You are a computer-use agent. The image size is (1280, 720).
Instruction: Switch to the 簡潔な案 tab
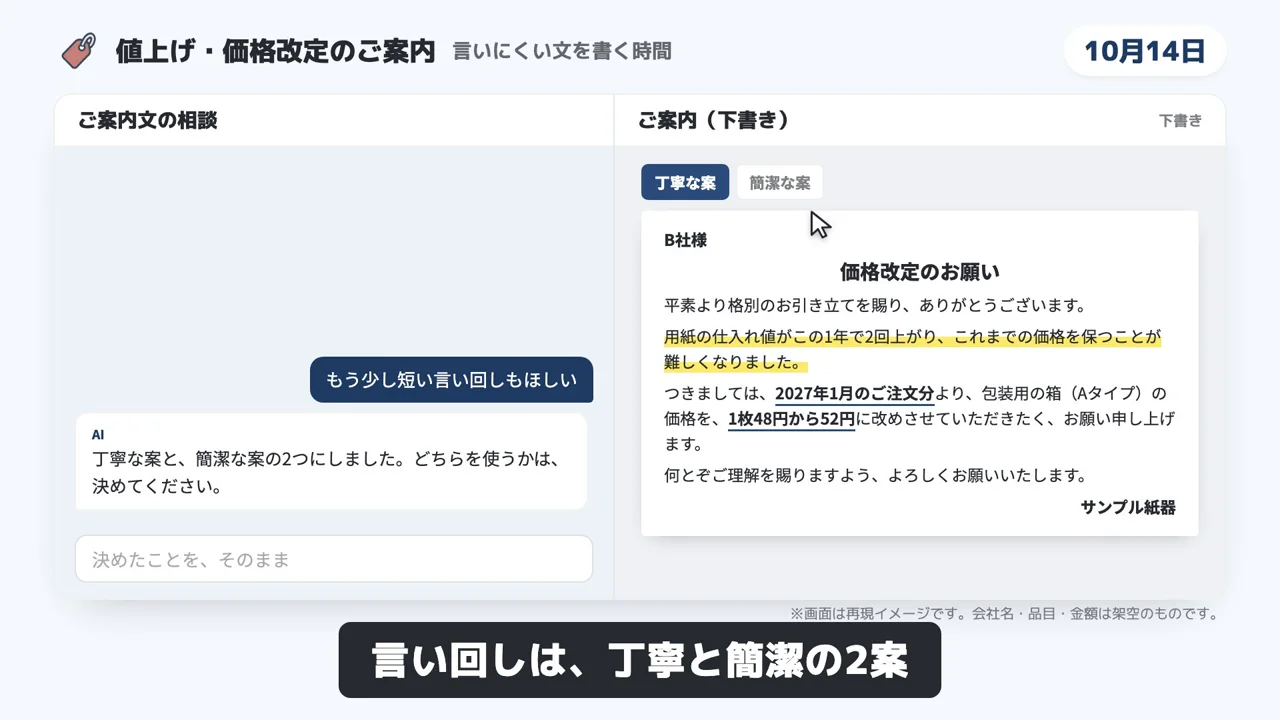click(x=780, y=183)
